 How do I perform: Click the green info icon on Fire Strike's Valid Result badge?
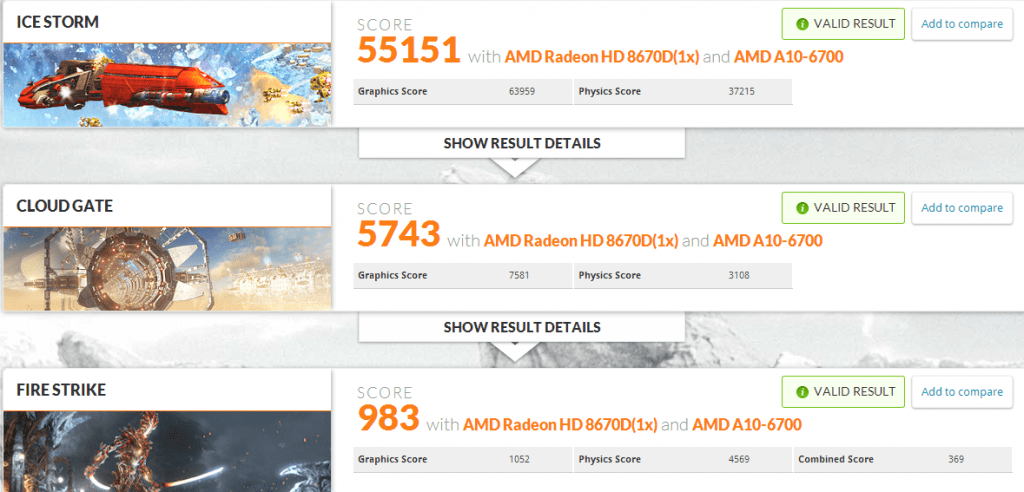click(802, 392)
